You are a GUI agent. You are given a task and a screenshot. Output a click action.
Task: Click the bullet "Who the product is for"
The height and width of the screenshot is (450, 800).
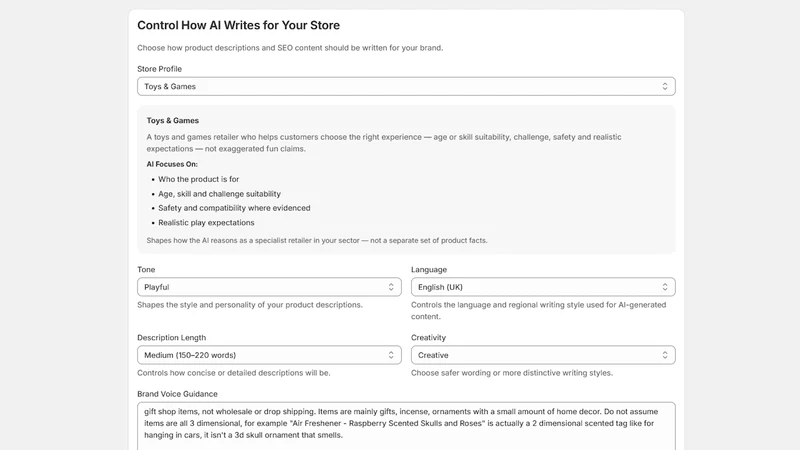198,179
